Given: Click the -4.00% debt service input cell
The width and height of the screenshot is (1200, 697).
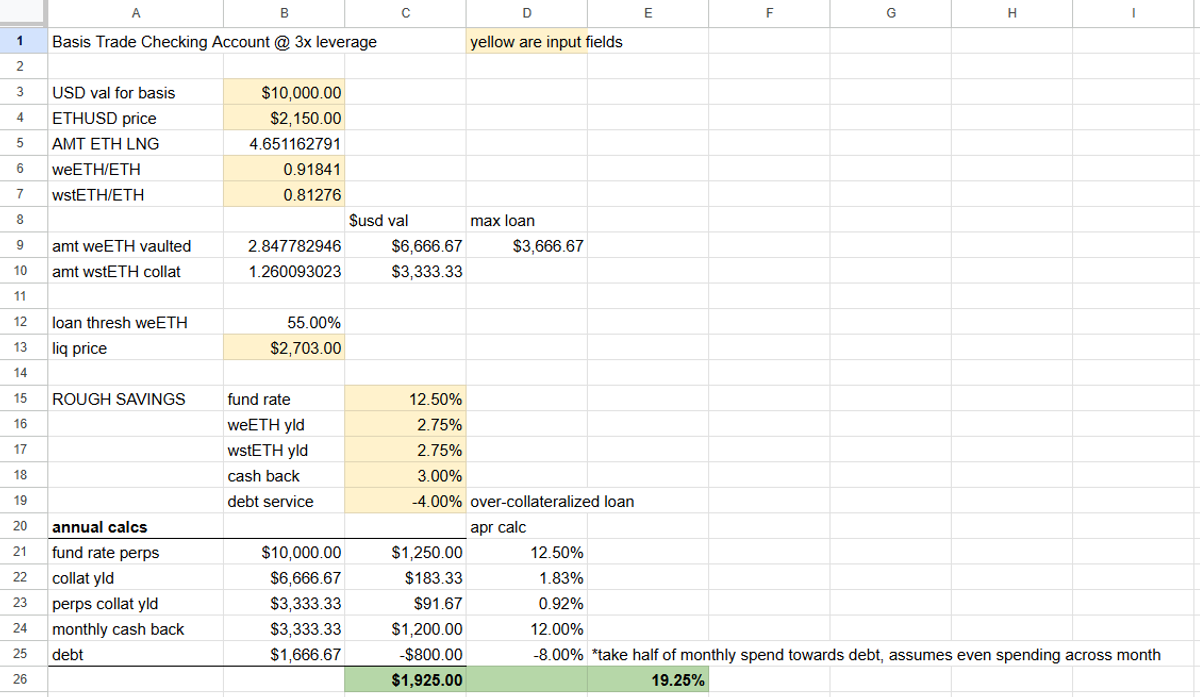Looking at the screenshot, I should [x=405, y=501].
